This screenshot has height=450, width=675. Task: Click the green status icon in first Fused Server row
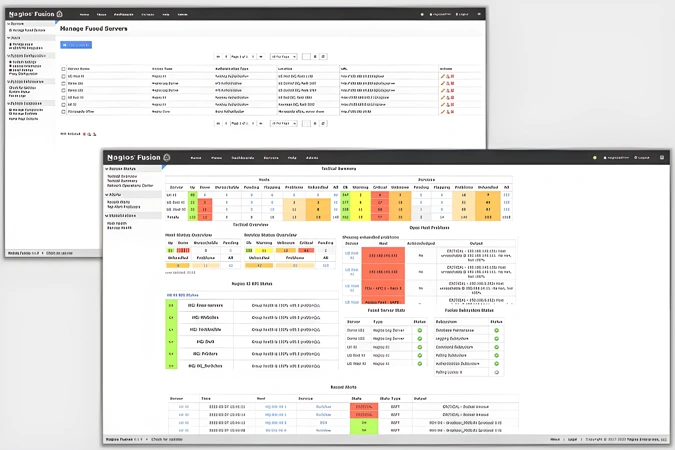click(420, 330)
